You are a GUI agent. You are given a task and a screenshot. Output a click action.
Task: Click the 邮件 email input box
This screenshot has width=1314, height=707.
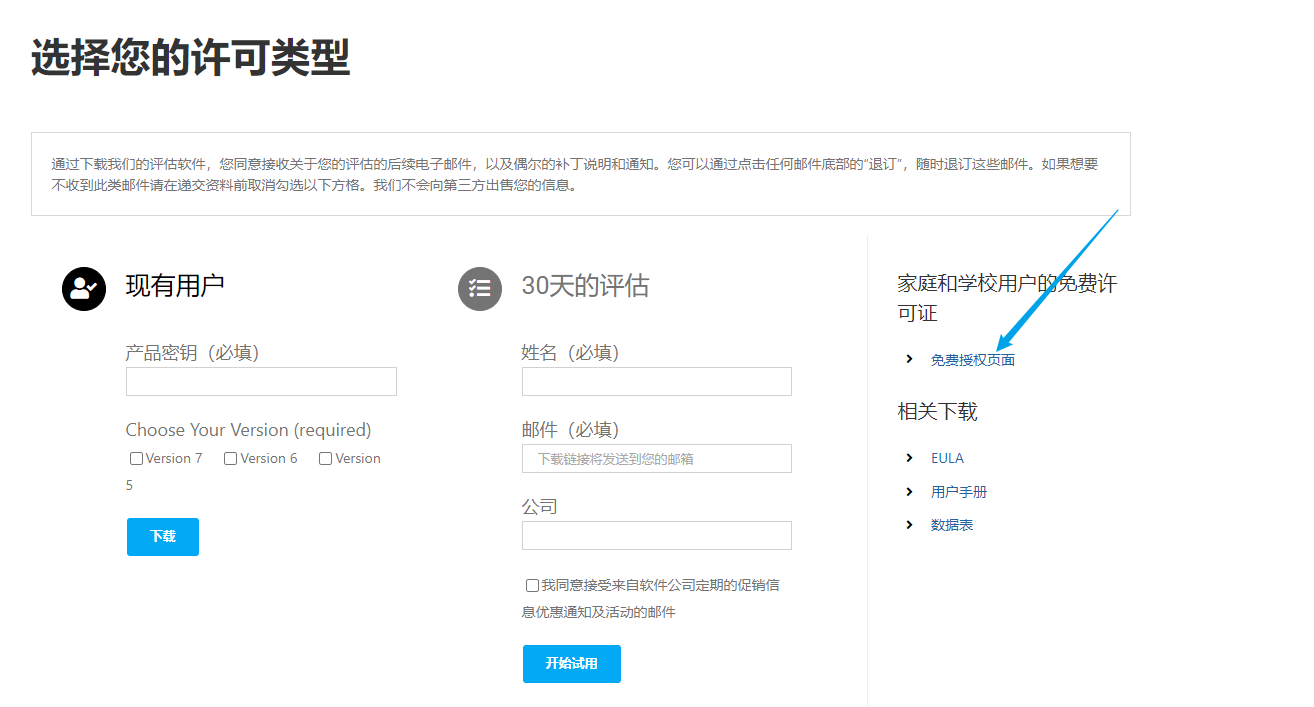click(x=656, y=459)
